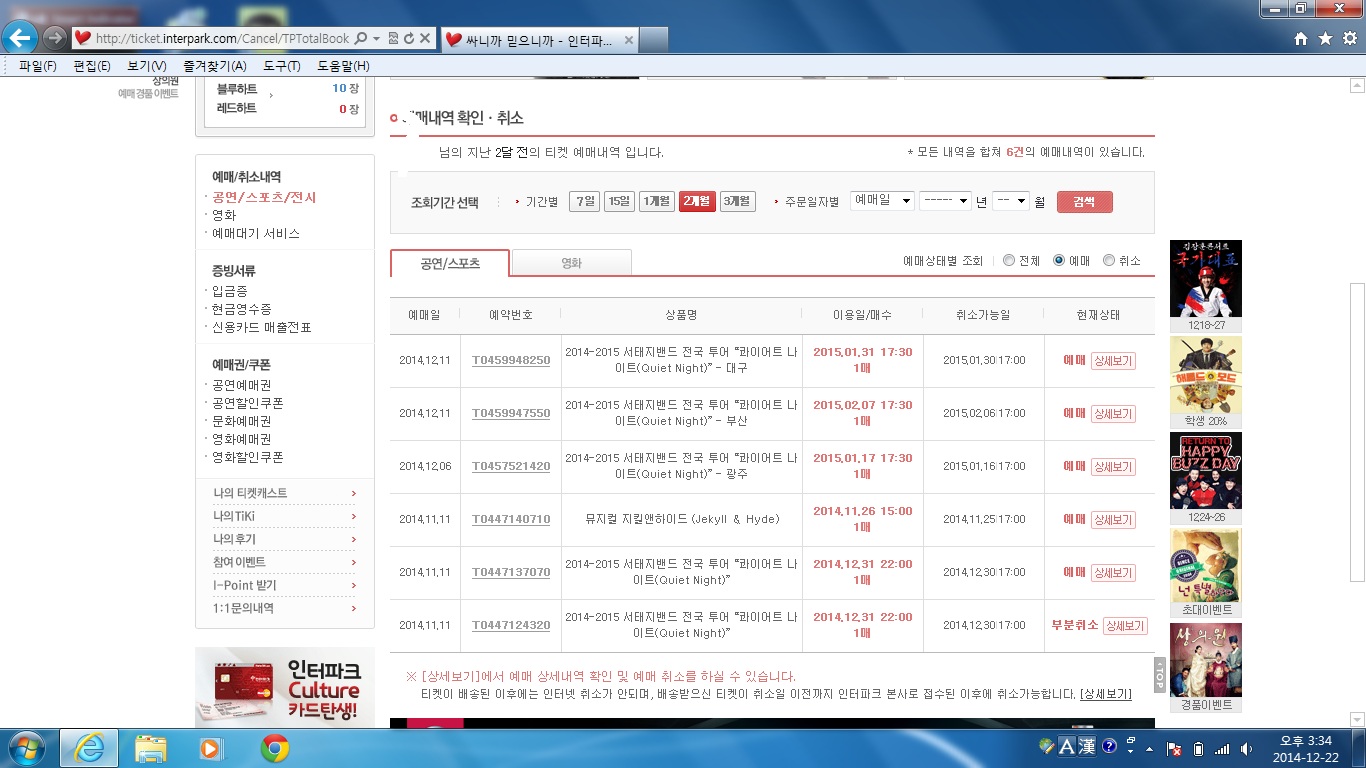1366x768 pixels.
Task: Click the IE home icon
Action: click(x=1300, y=38)
